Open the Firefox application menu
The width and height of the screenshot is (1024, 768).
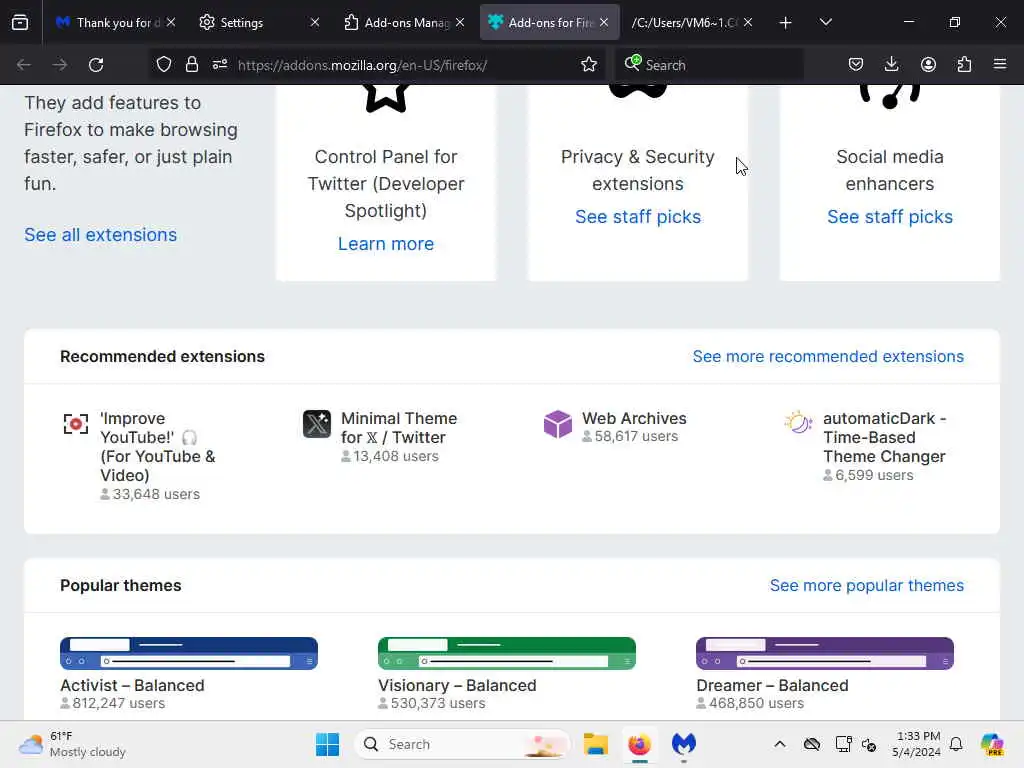tap(1000, 65)
